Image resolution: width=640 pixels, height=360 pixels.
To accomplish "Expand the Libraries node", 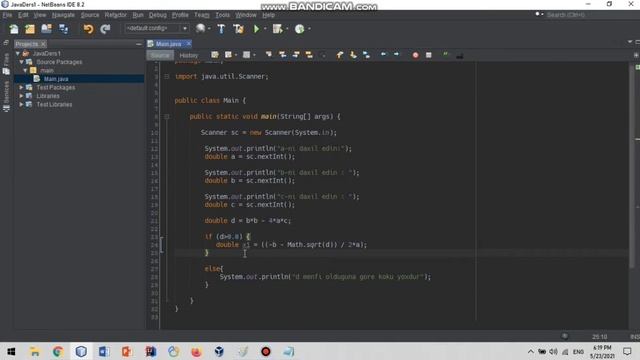I will click(21, 96).
